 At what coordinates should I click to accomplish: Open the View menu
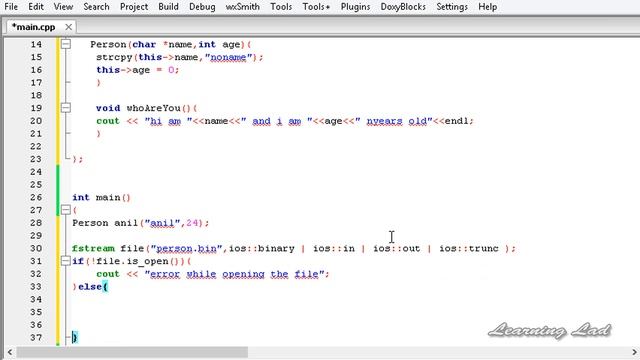click(63, 7)
